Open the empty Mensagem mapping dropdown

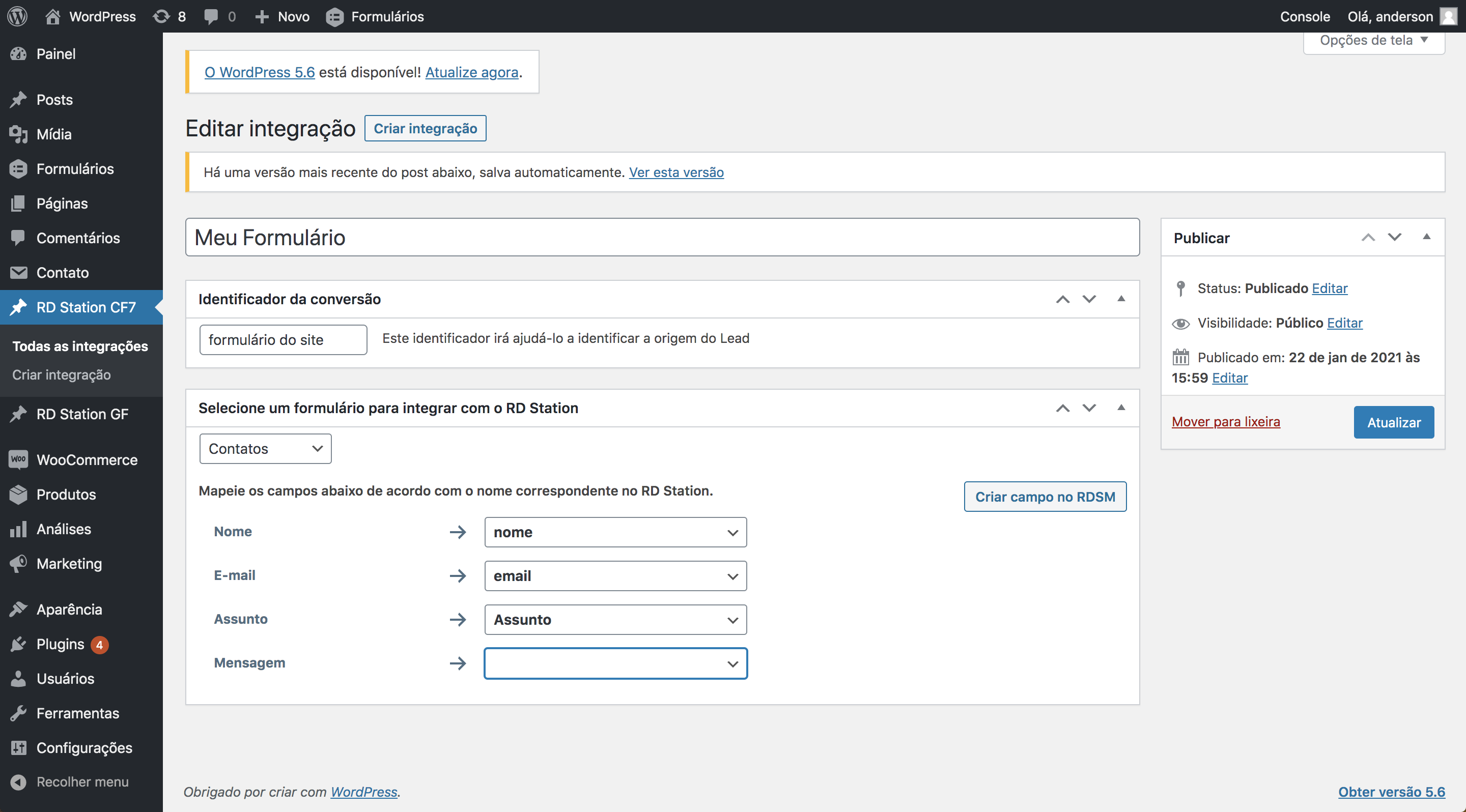615,663
